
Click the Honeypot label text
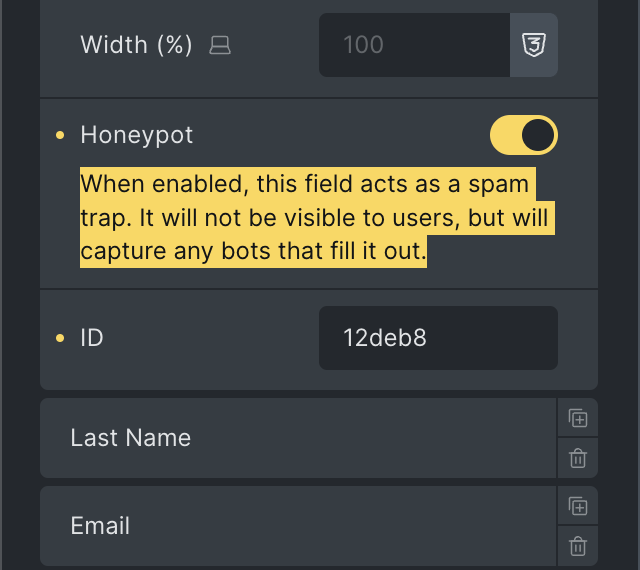click(137, 135)
